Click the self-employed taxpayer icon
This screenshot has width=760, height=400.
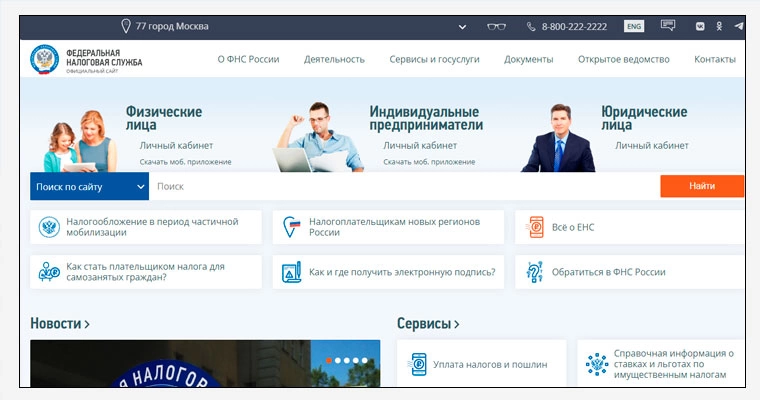click(x=49, y=272)
